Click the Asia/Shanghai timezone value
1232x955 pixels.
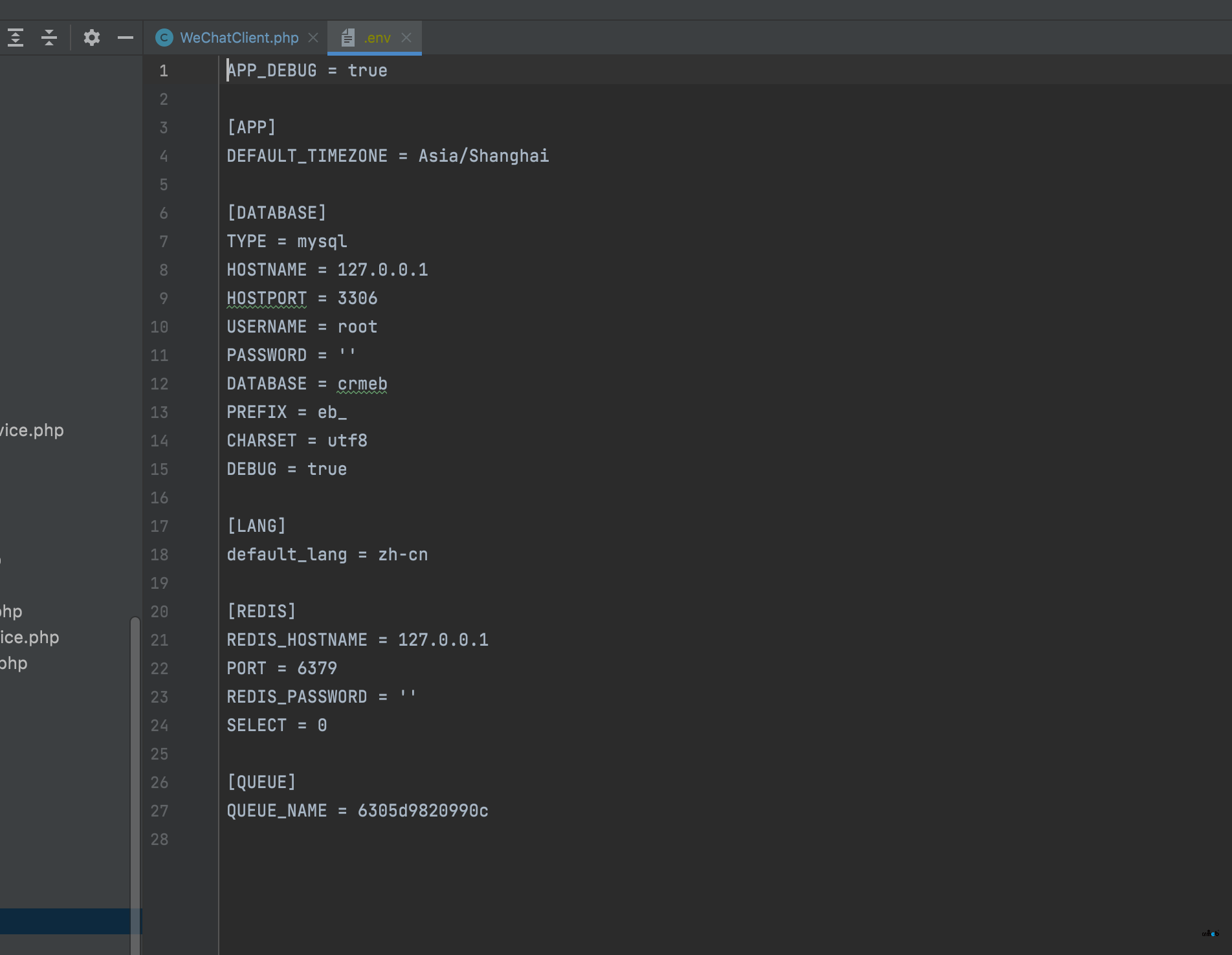(483, 156)
